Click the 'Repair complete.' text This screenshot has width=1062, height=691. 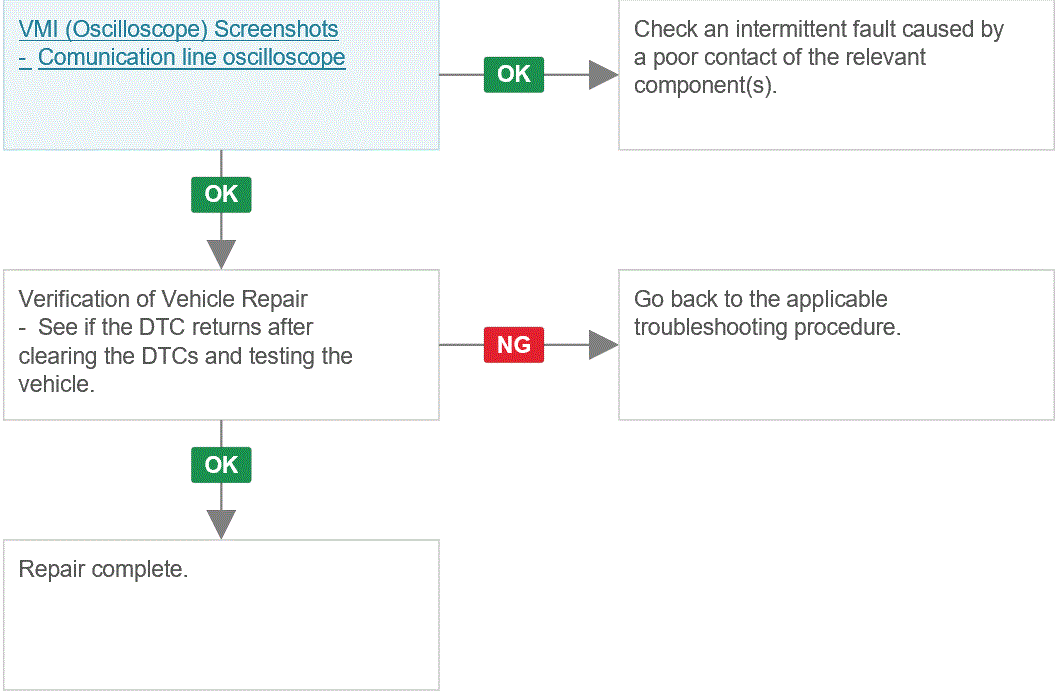click(x=103, y=569)
